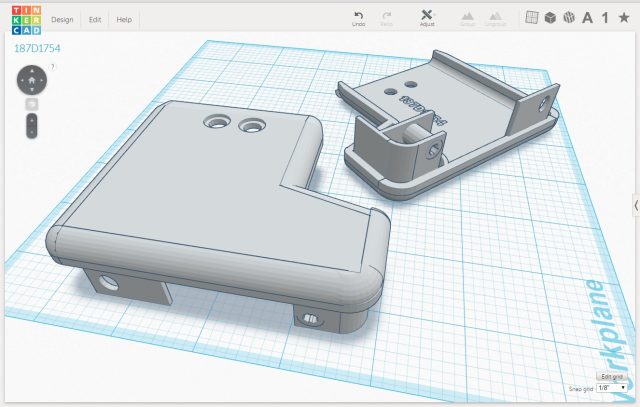Click the fit view button
The width and height of the screenshot is (640, 407).
tap(32, 104)
